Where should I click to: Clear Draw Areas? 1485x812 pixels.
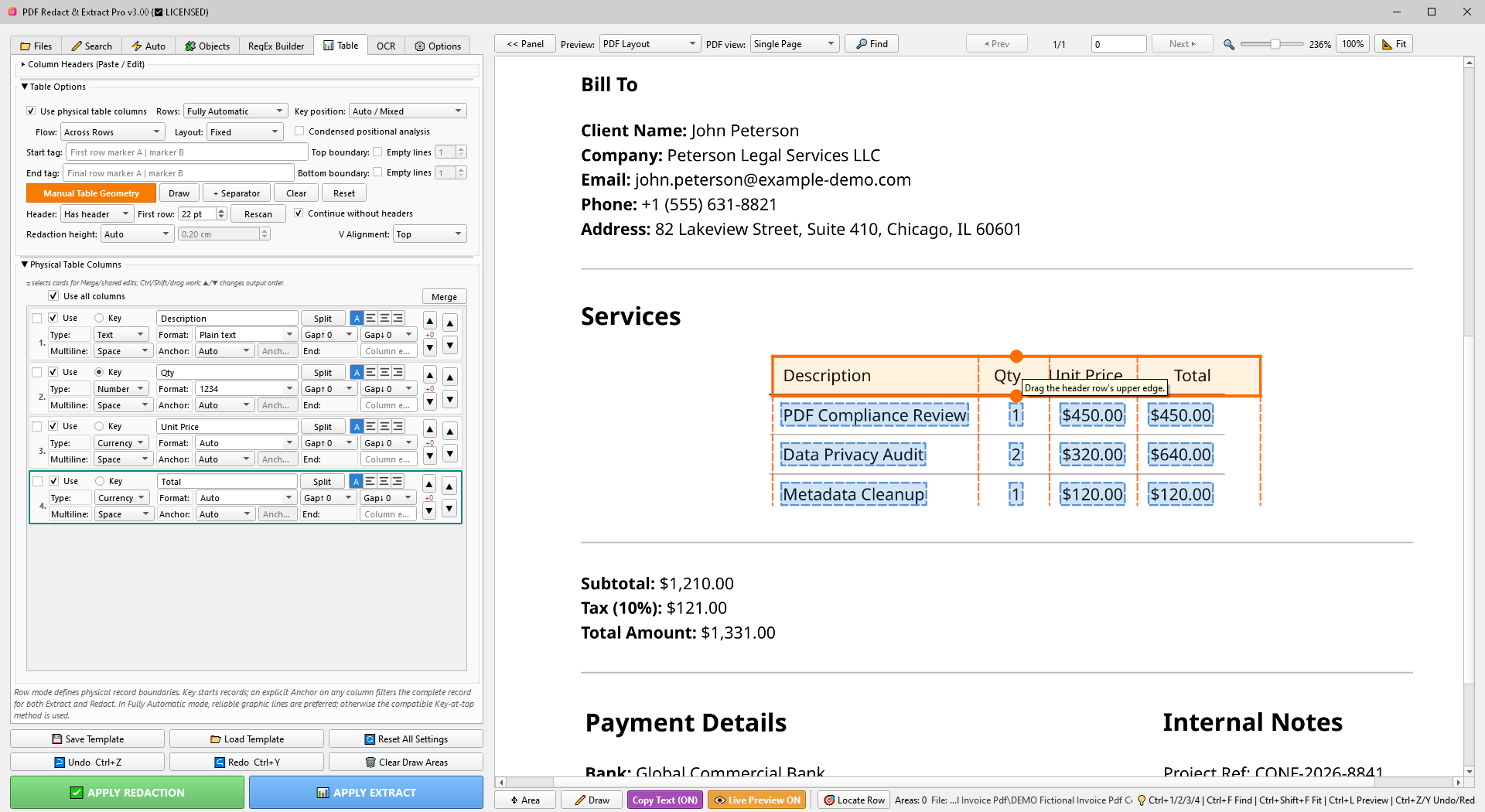point(406,762)
